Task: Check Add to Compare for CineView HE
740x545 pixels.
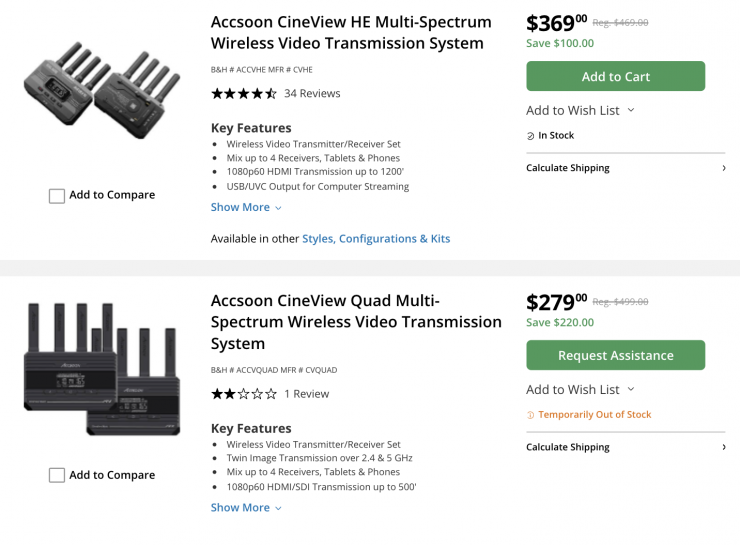Action: [x=57, y=196]
